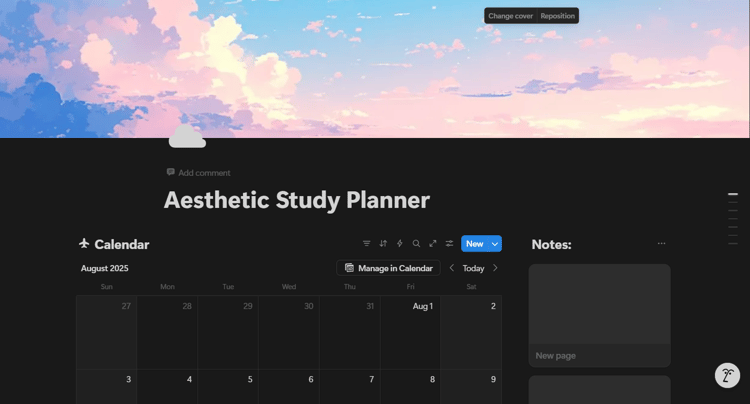Select the calendar day 6 cell

click(289, 387)
